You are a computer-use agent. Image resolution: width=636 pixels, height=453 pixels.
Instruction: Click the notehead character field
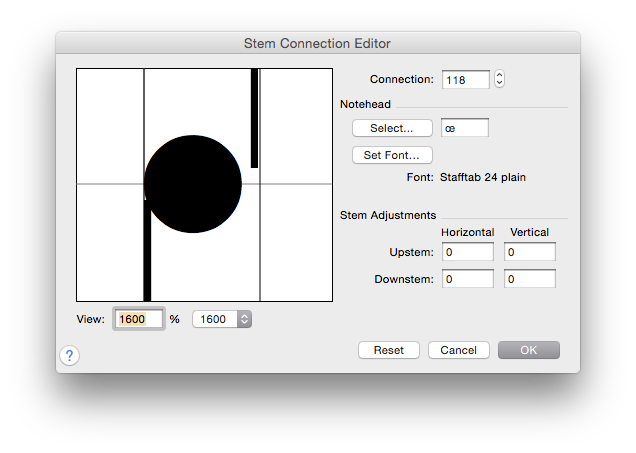(465, 128)
